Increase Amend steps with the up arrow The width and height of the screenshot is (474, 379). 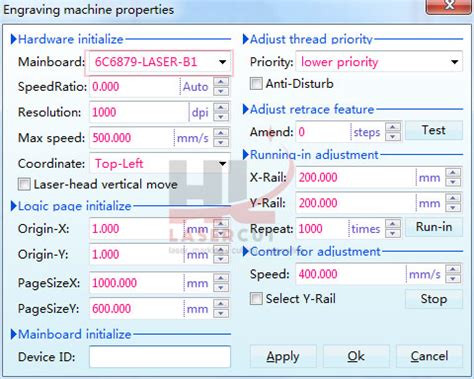[393, 127]
